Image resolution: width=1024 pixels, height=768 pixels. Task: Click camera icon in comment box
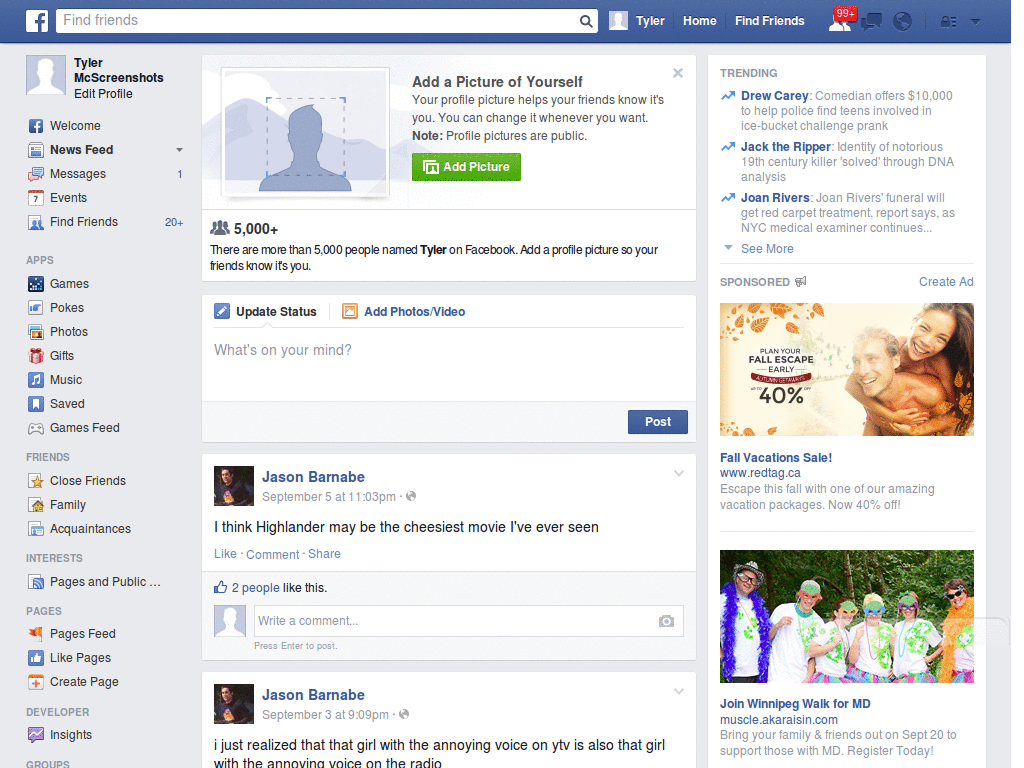[666, 621]
